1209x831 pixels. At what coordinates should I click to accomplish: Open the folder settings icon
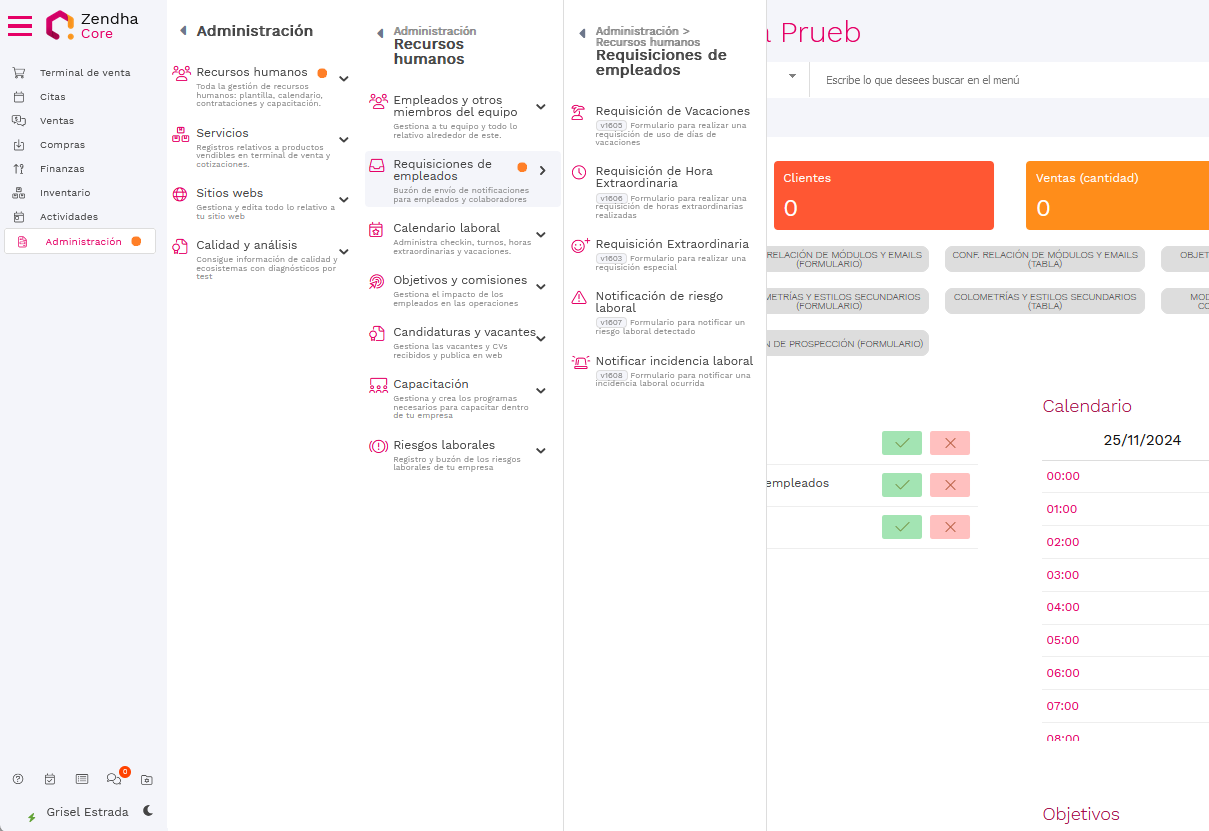click(146, 779)
